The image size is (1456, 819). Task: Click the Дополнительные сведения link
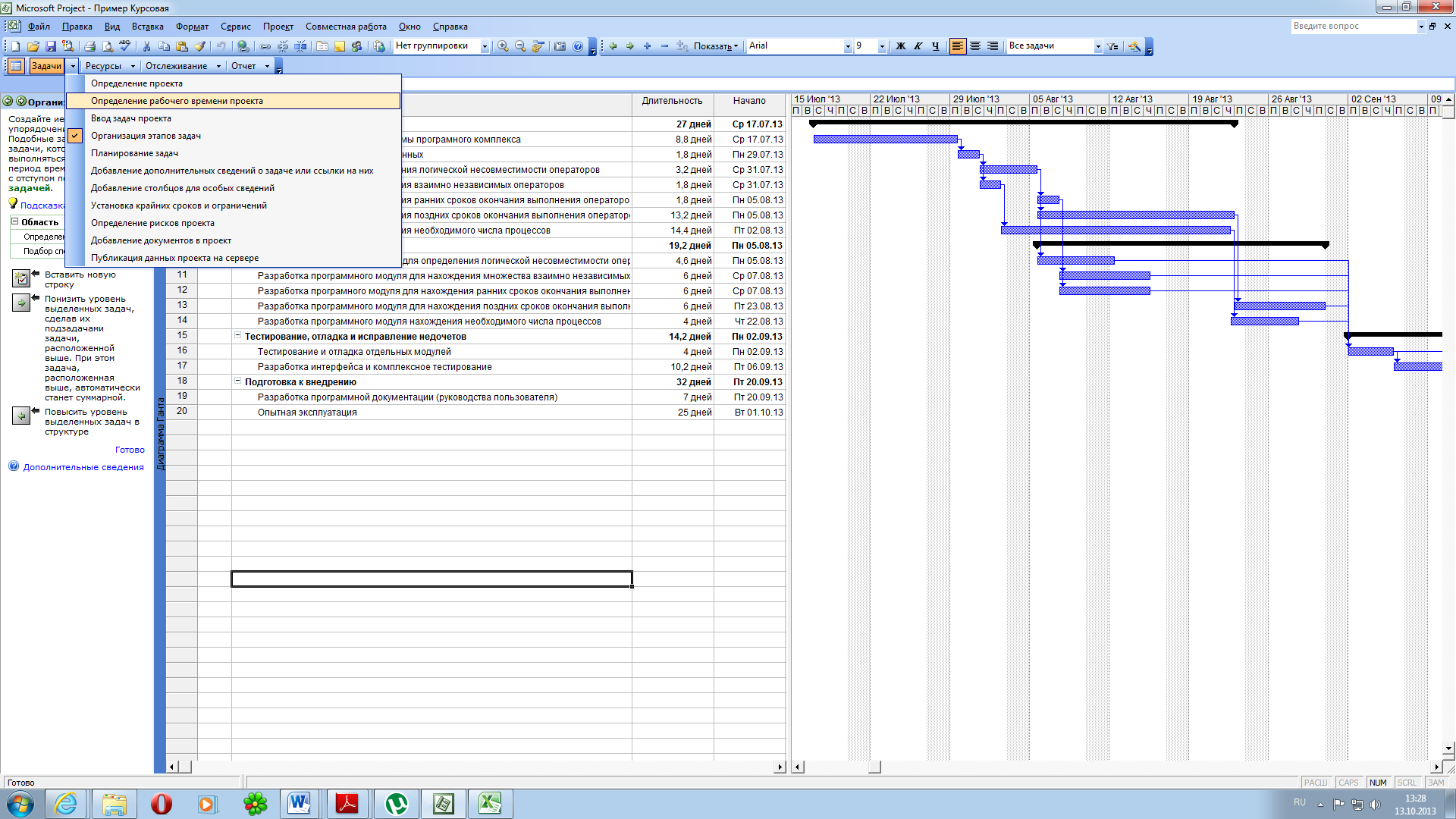83,467
